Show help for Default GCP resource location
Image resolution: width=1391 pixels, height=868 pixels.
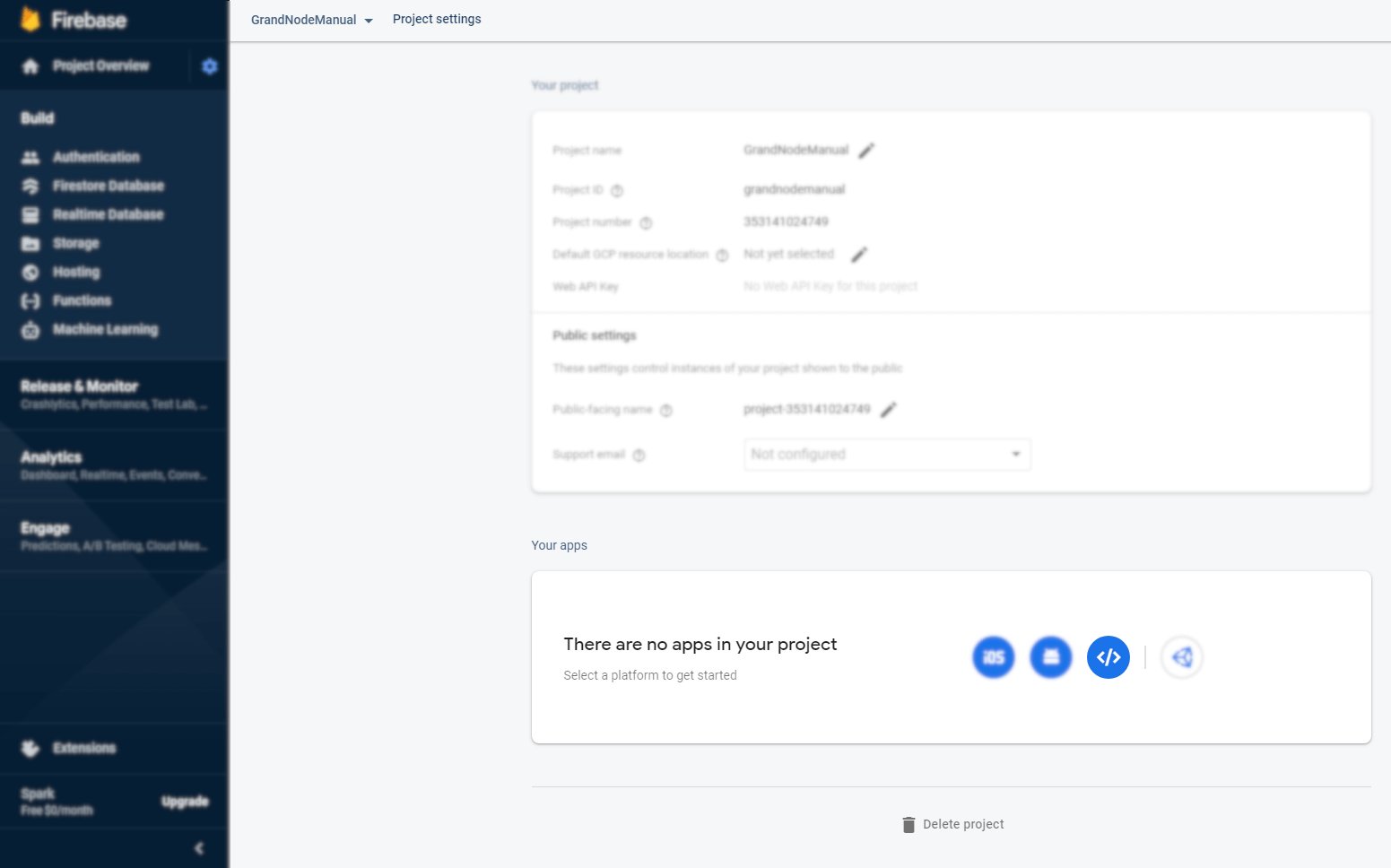(722, 255)
